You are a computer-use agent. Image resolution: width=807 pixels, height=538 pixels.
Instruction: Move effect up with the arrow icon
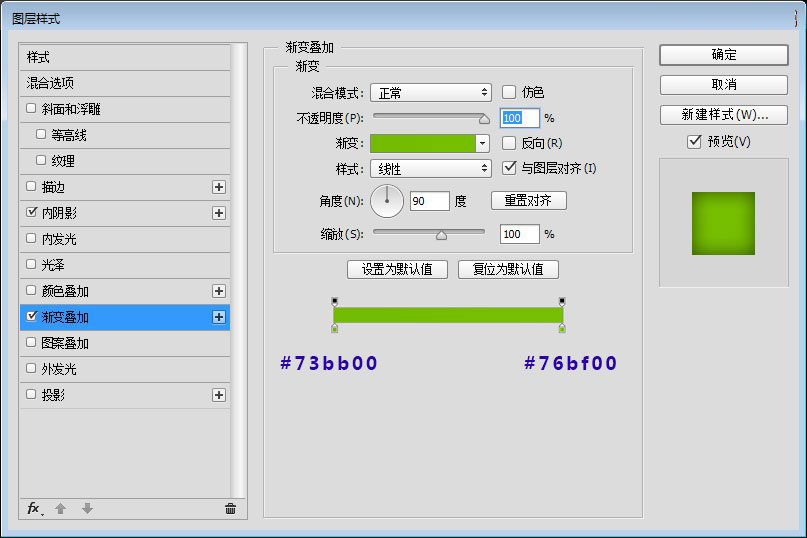click(60, 509)
